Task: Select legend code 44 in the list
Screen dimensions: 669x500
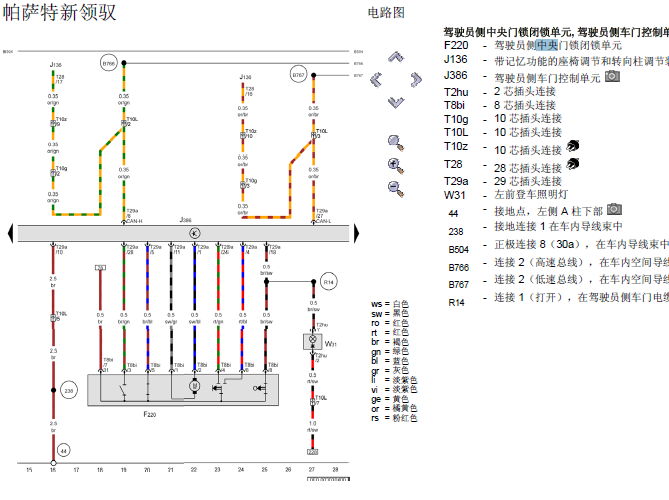Action: coord(453,213)
